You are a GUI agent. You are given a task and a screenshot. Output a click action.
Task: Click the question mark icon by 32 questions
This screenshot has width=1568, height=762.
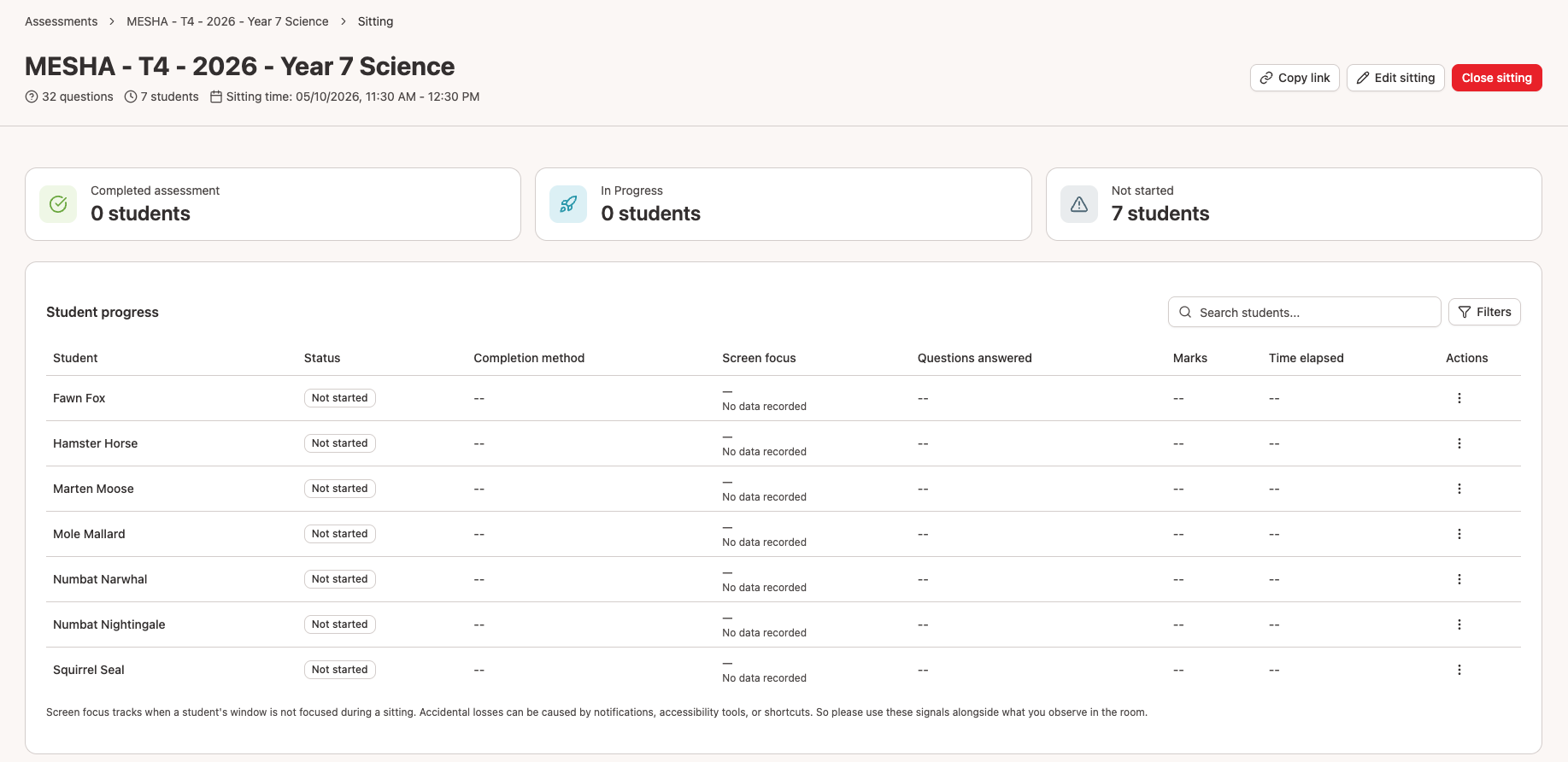(x=32, y=97)
